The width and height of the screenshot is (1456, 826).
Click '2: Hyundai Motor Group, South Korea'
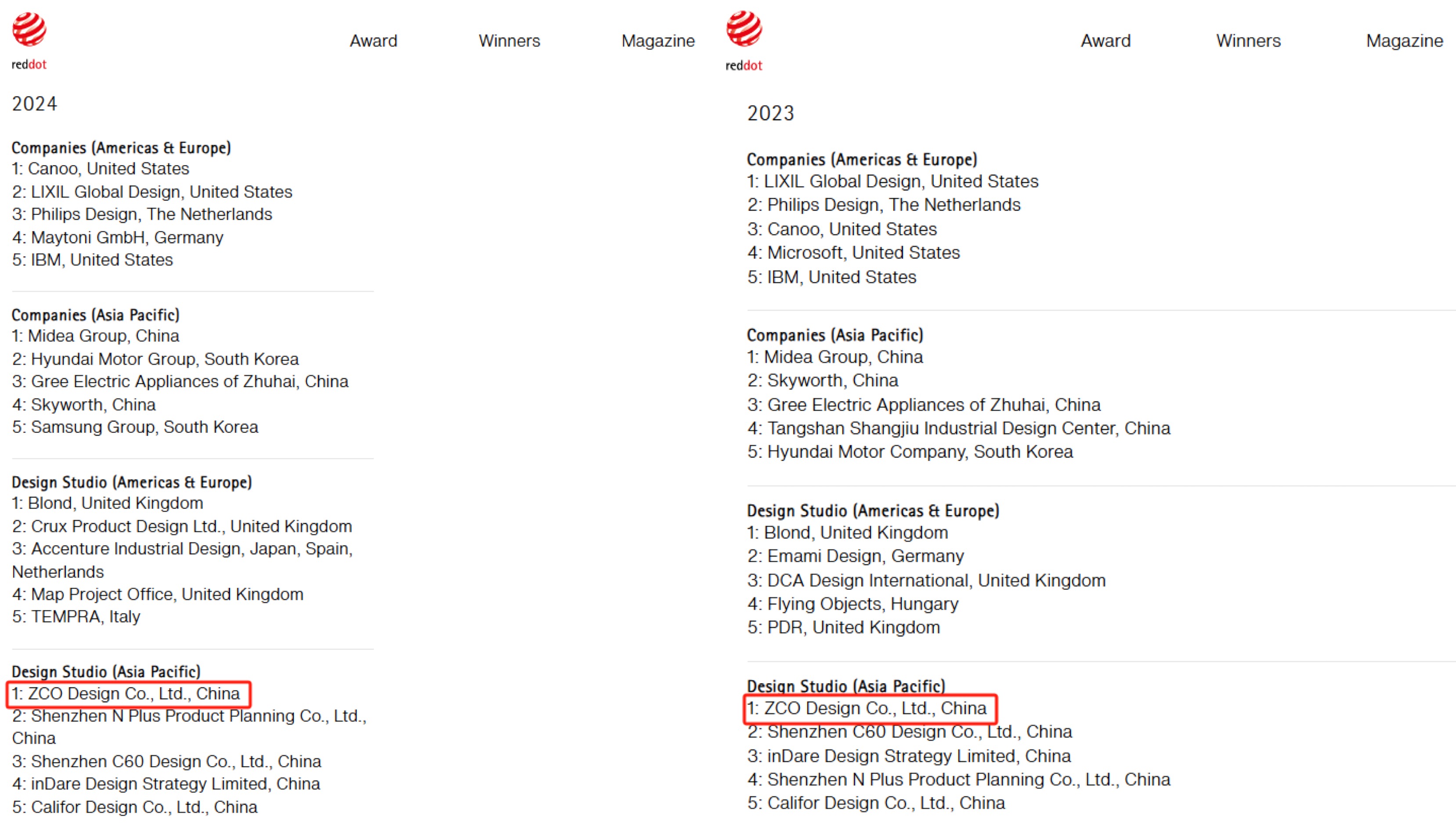[x=155, y=359]
